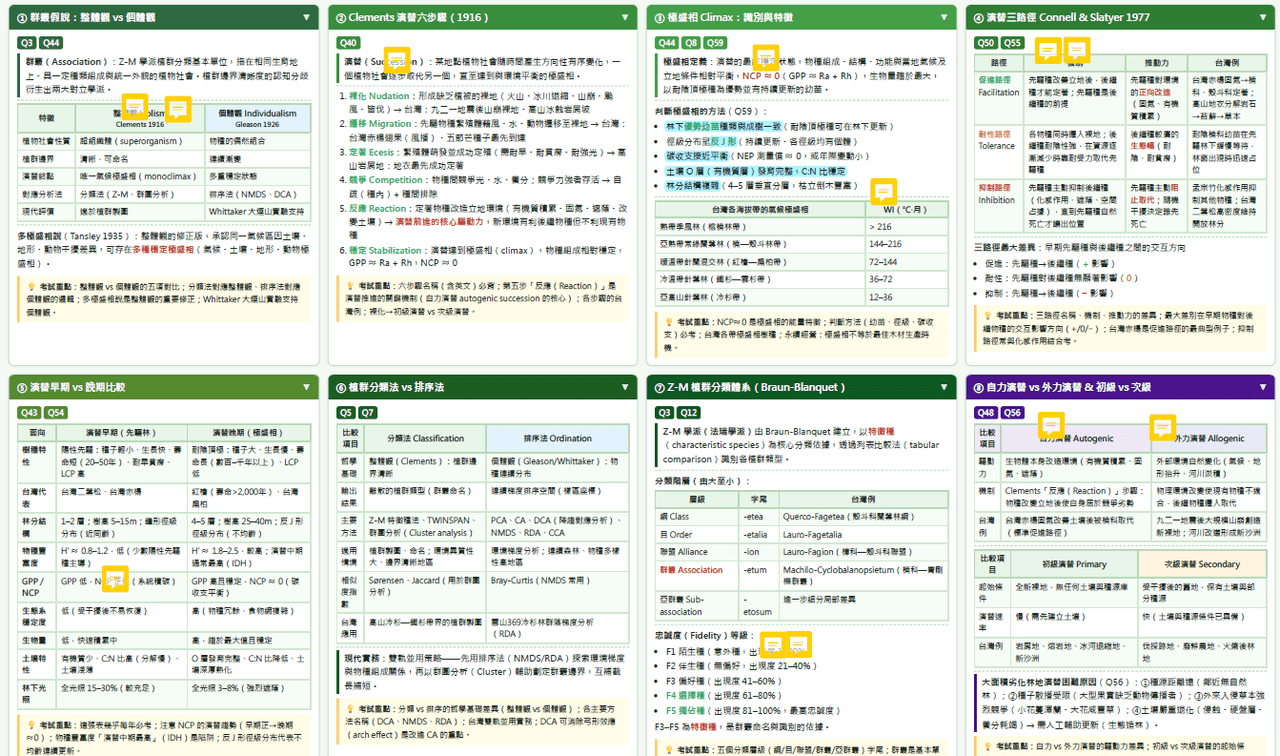The width and height of the screenshot is (1280, 756).
Task: Click the '-etalia' suffix cell
Action: click(x=760, y=533)
